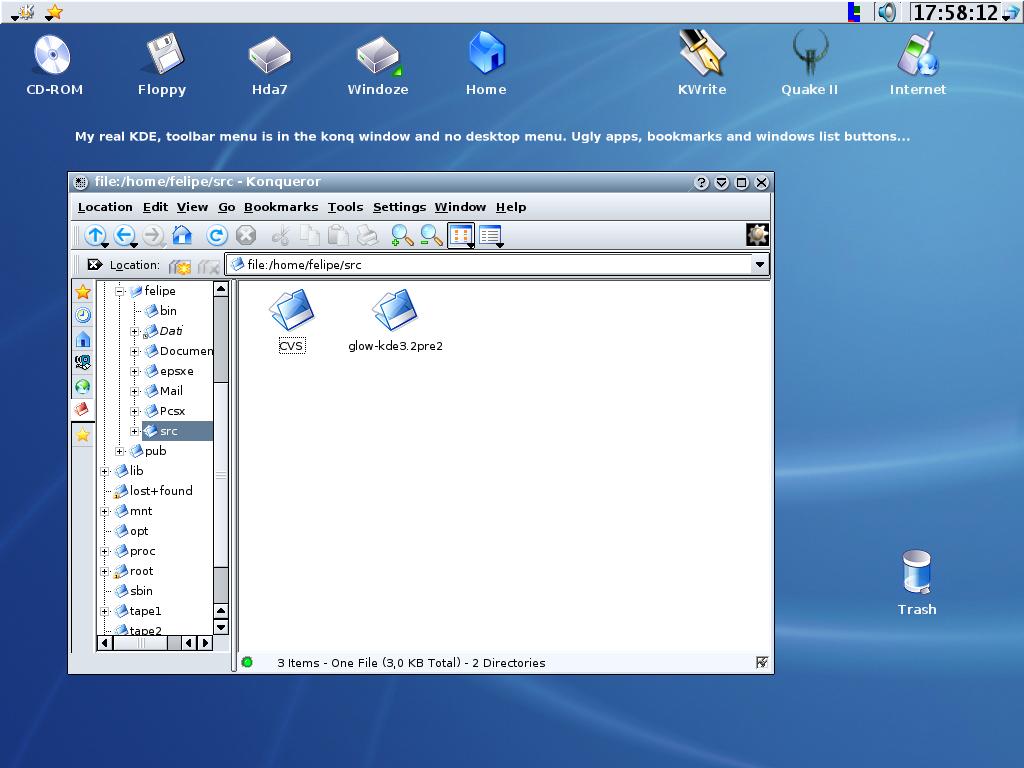1024x768 pixels.
Task: Open Root Folder sidebar panel
Action: coord(82,409)
